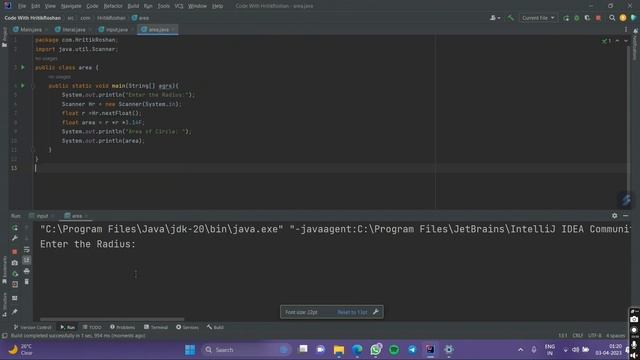Click the console horizontal scrollbar

[x=112, y=319]
